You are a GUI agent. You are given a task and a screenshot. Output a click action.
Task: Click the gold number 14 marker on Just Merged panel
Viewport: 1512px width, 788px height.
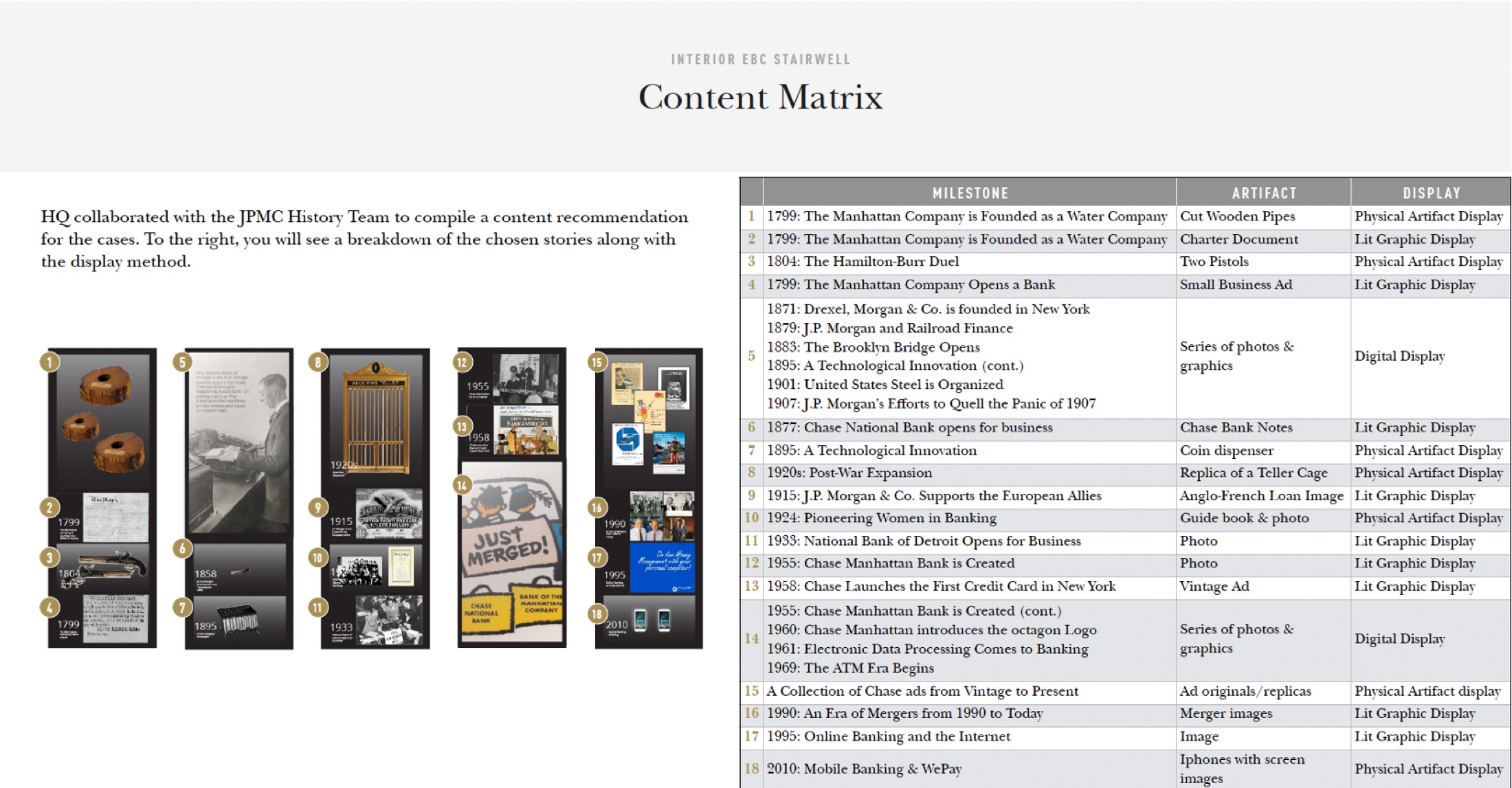pos(462,485)
